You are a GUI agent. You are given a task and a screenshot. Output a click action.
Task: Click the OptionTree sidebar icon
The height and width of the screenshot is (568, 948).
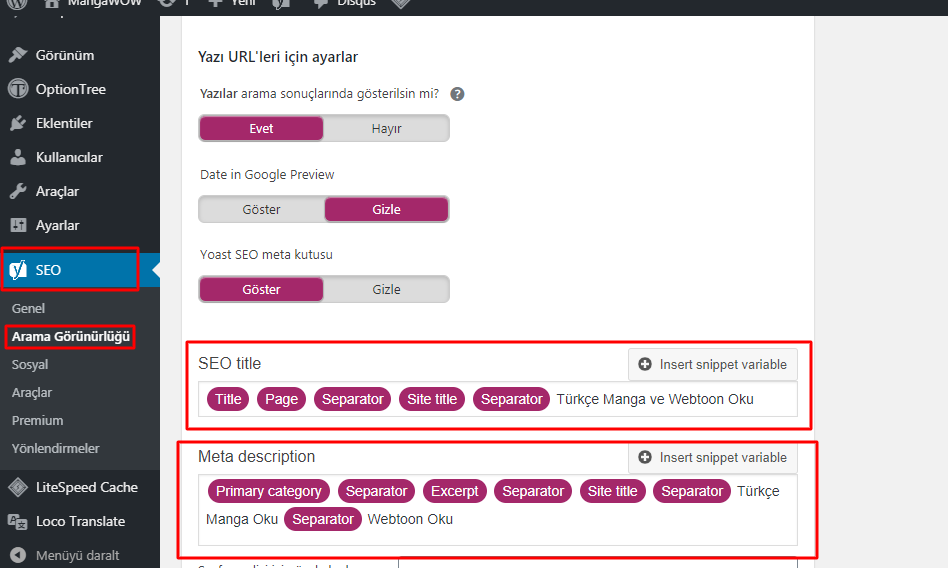click(18, 89)
